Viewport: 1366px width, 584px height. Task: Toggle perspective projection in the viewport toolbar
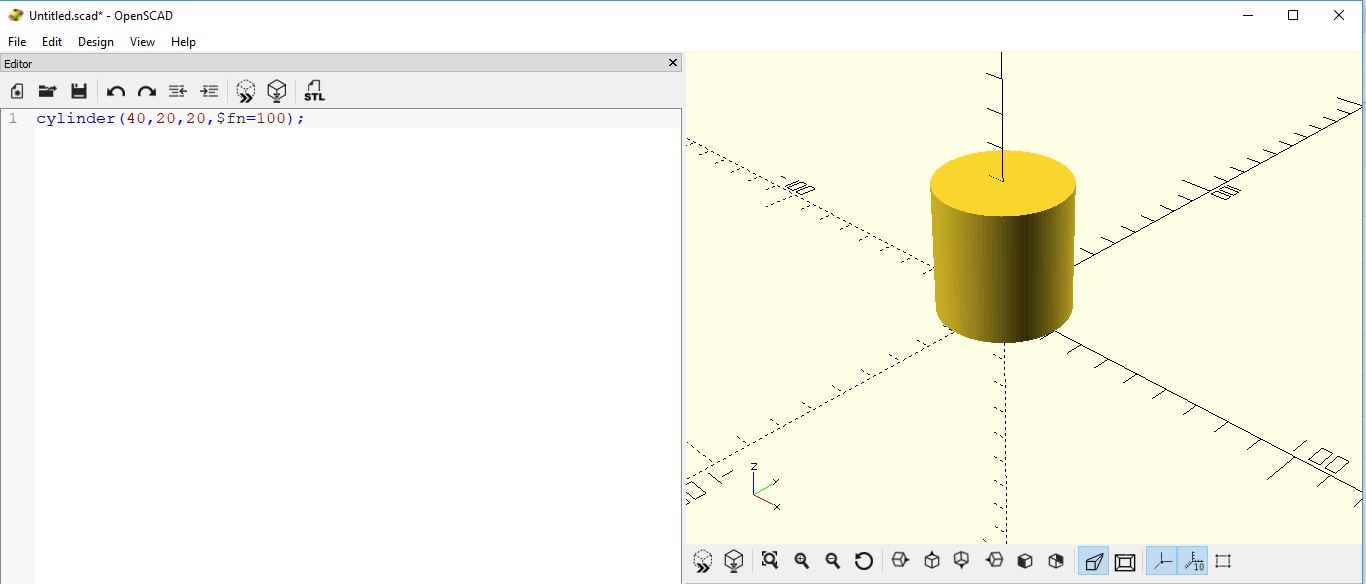(x=1093, y=561)
